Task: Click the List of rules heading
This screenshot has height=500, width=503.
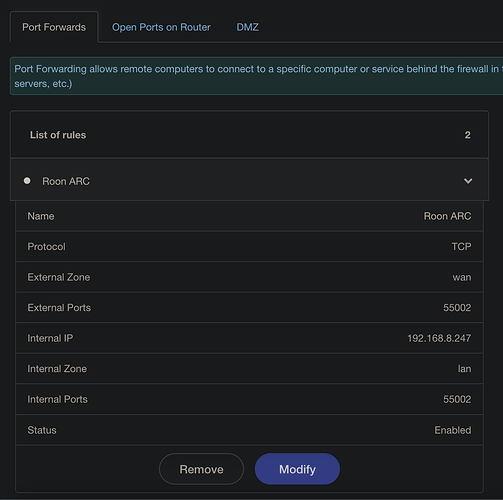Action: pyautogui.click(x=58, y=135)
